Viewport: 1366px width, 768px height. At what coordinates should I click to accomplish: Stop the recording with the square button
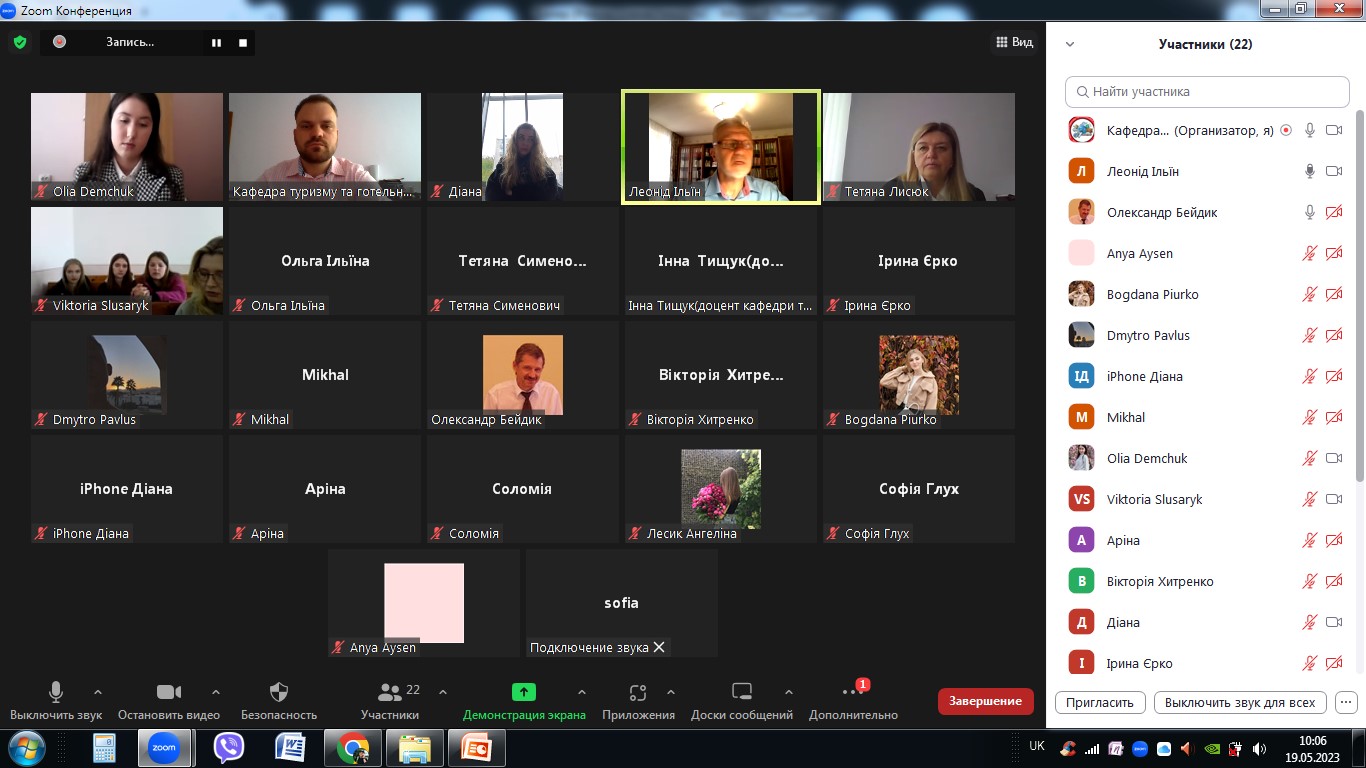click(x=243, y=42)
